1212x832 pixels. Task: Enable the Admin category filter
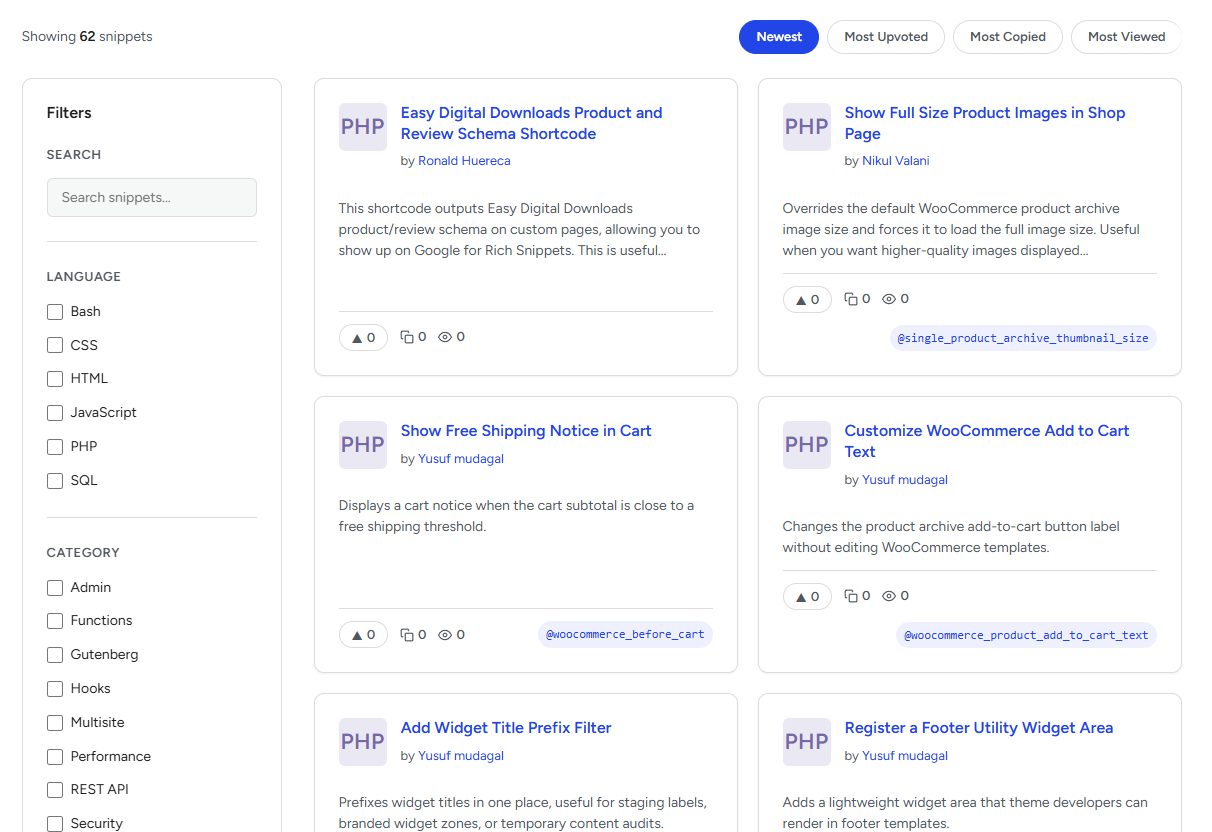55,588
